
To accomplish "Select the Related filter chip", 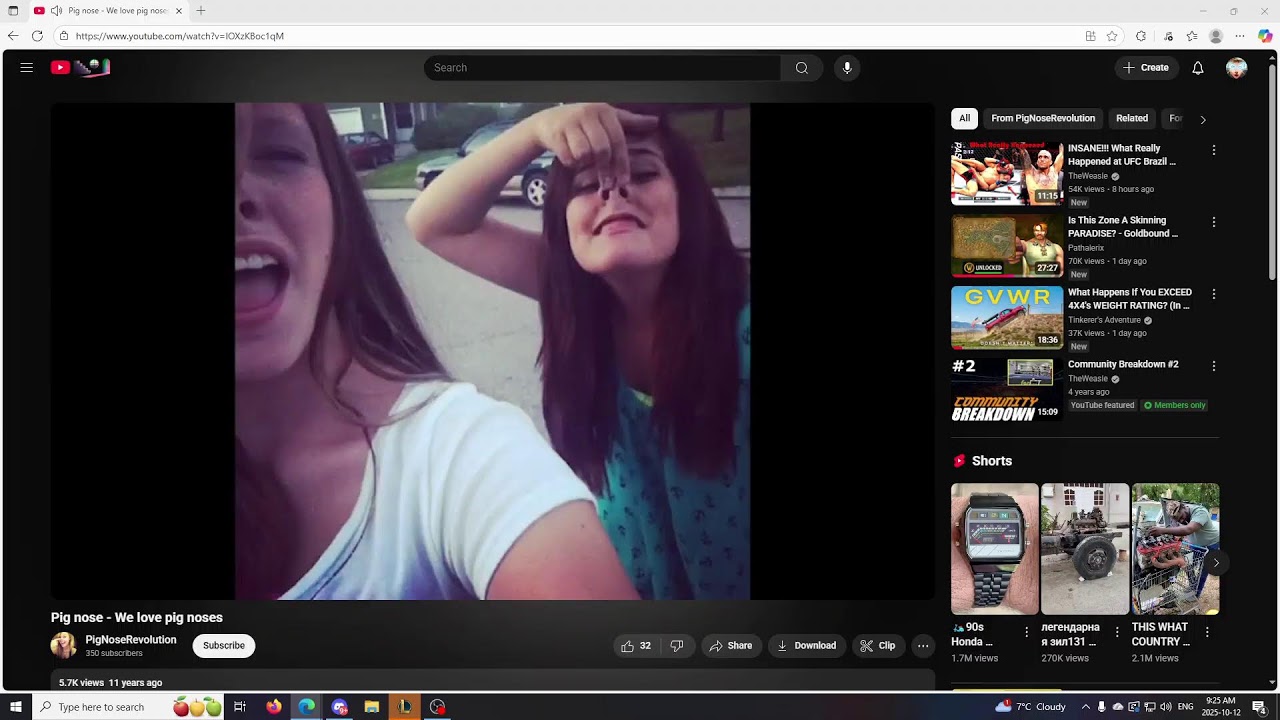I will (1131, 118).
